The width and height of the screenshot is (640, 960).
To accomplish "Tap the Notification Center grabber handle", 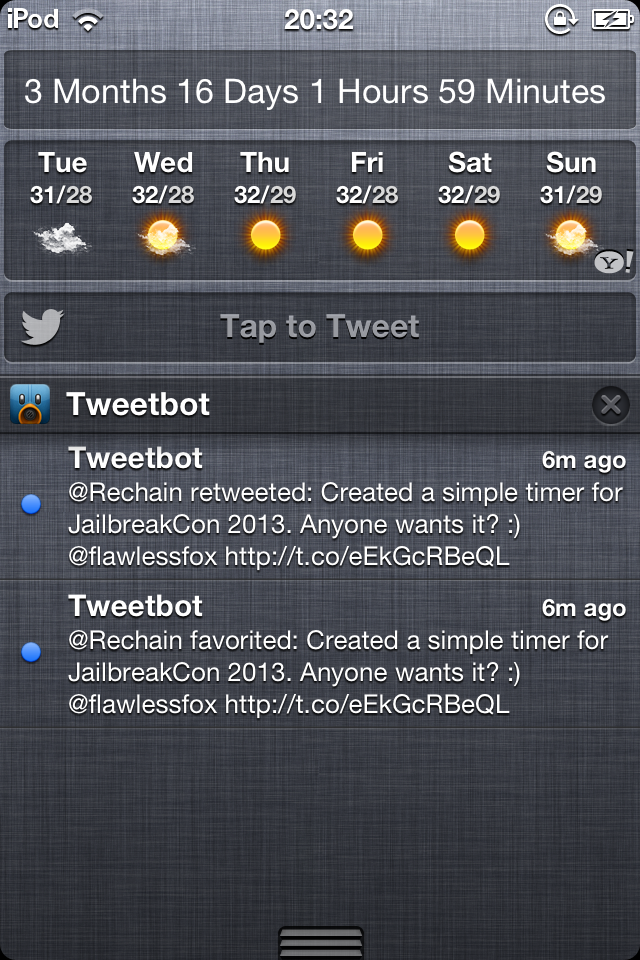I will 320,942.
